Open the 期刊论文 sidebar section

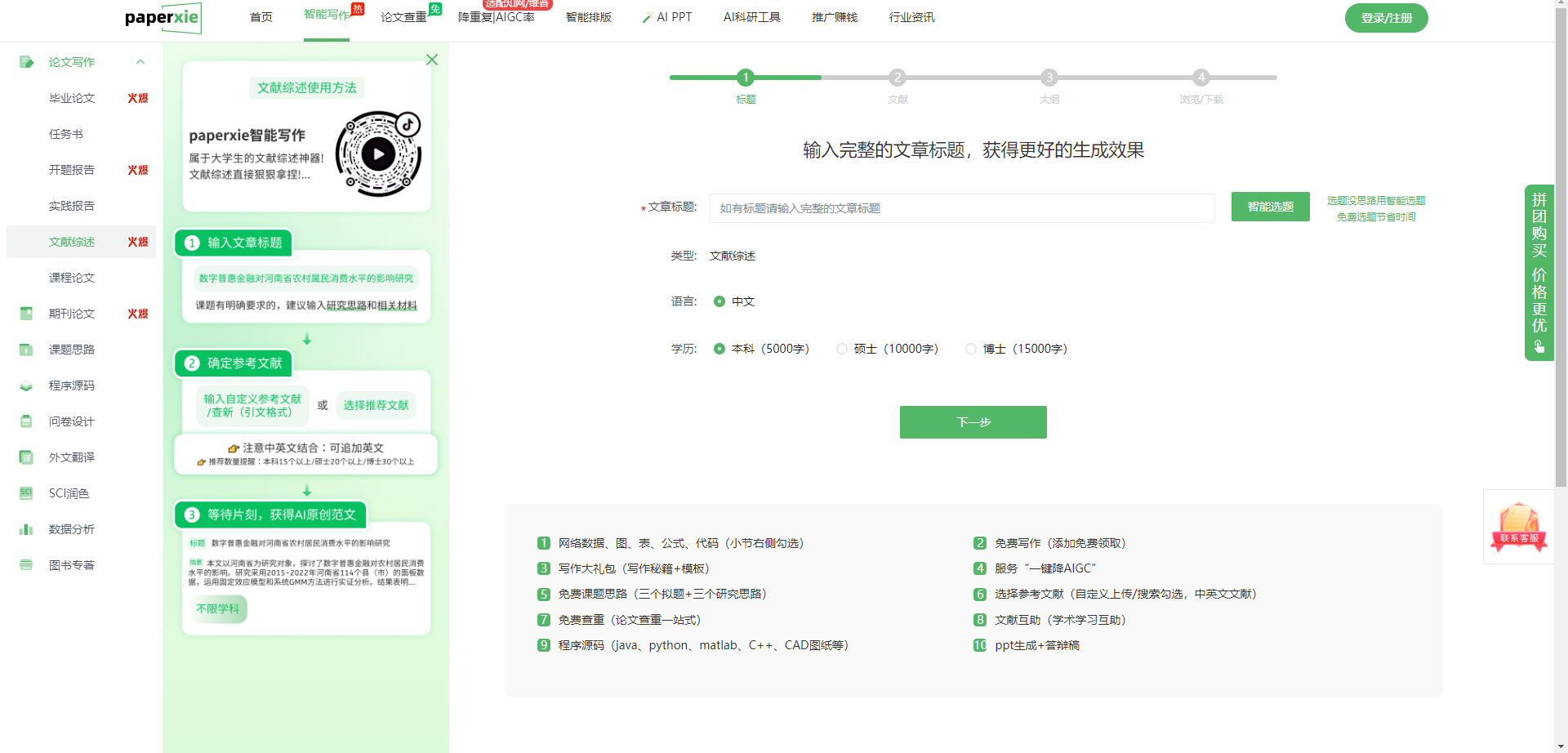tap(73, 314)
